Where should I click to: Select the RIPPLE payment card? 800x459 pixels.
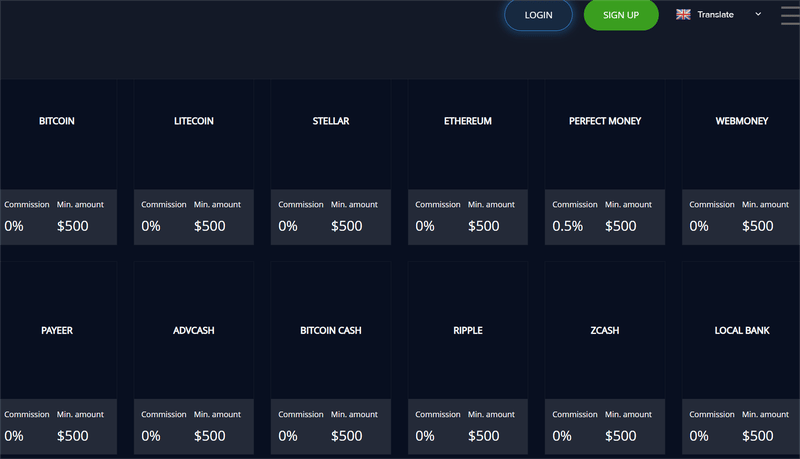tap(468, 358)
